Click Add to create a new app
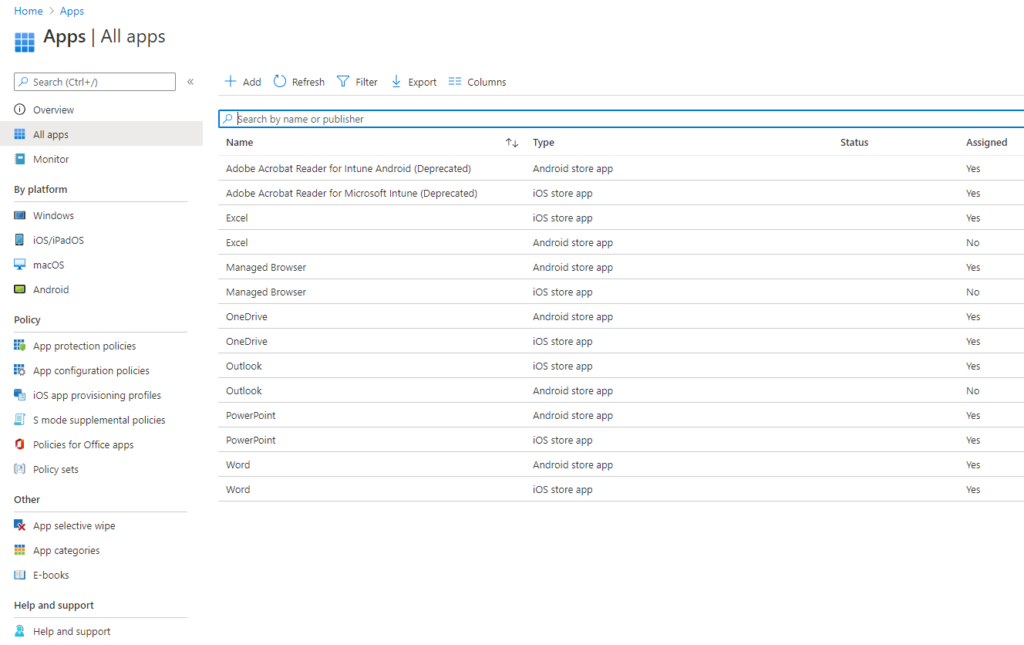The height and width of the screenshot is (645, 1024). click(x=242, y=82)
